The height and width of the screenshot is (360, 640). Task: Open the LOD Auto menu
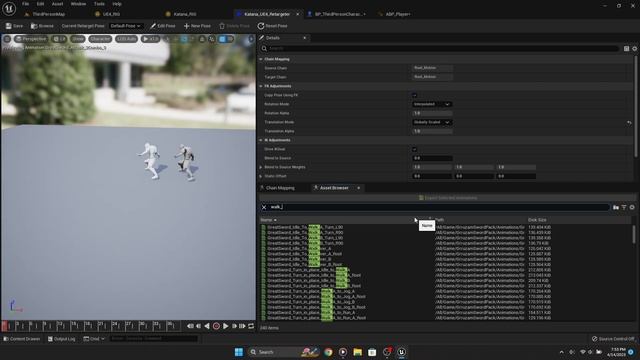click(126, 39)
